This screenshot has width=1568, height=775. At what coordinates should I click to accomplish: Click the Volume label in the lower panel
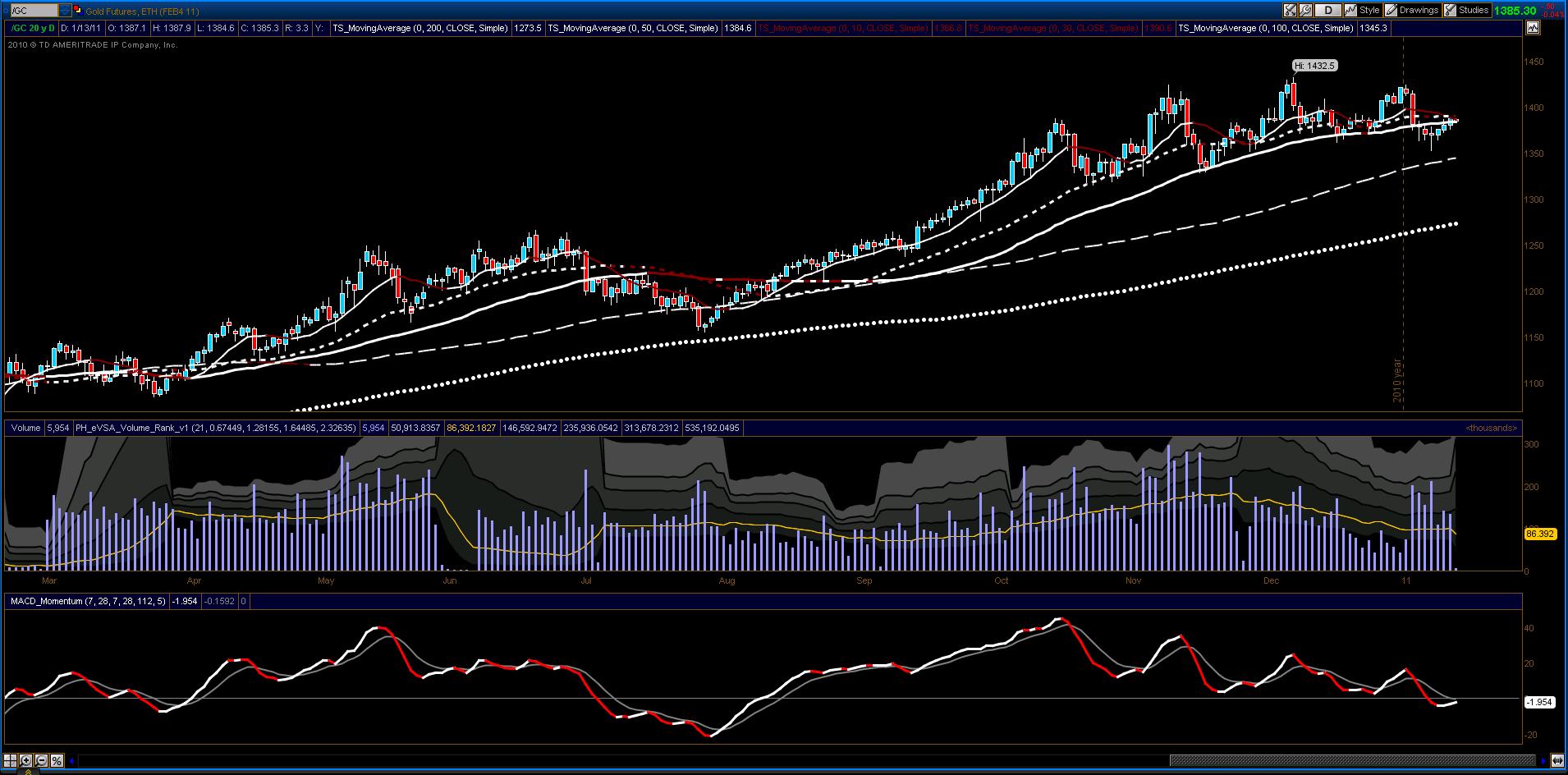pos(25,428)
